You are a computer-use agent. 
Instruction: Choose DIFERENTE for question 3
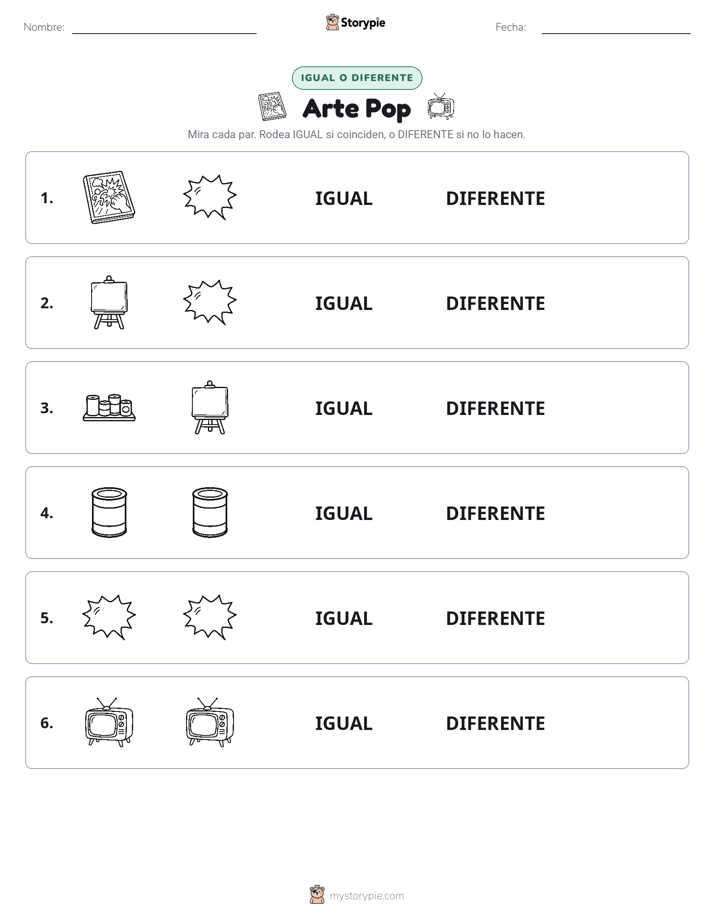(x=495, y=408)
